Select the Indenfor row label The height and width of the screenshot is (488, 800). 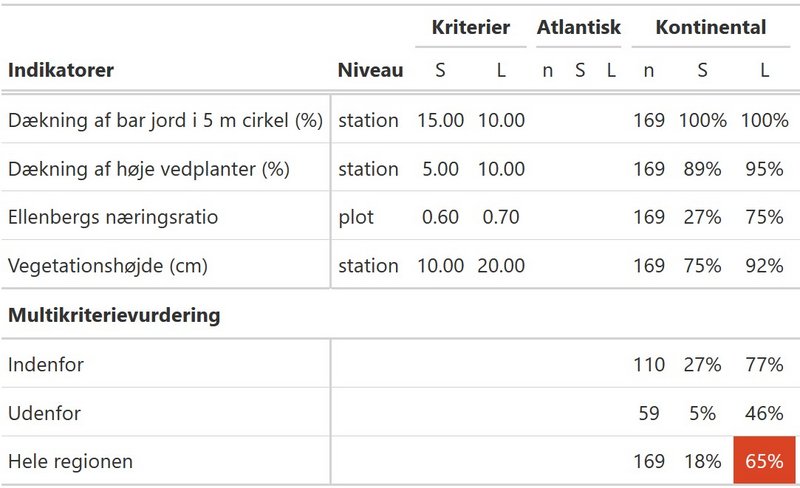(45, 364)
